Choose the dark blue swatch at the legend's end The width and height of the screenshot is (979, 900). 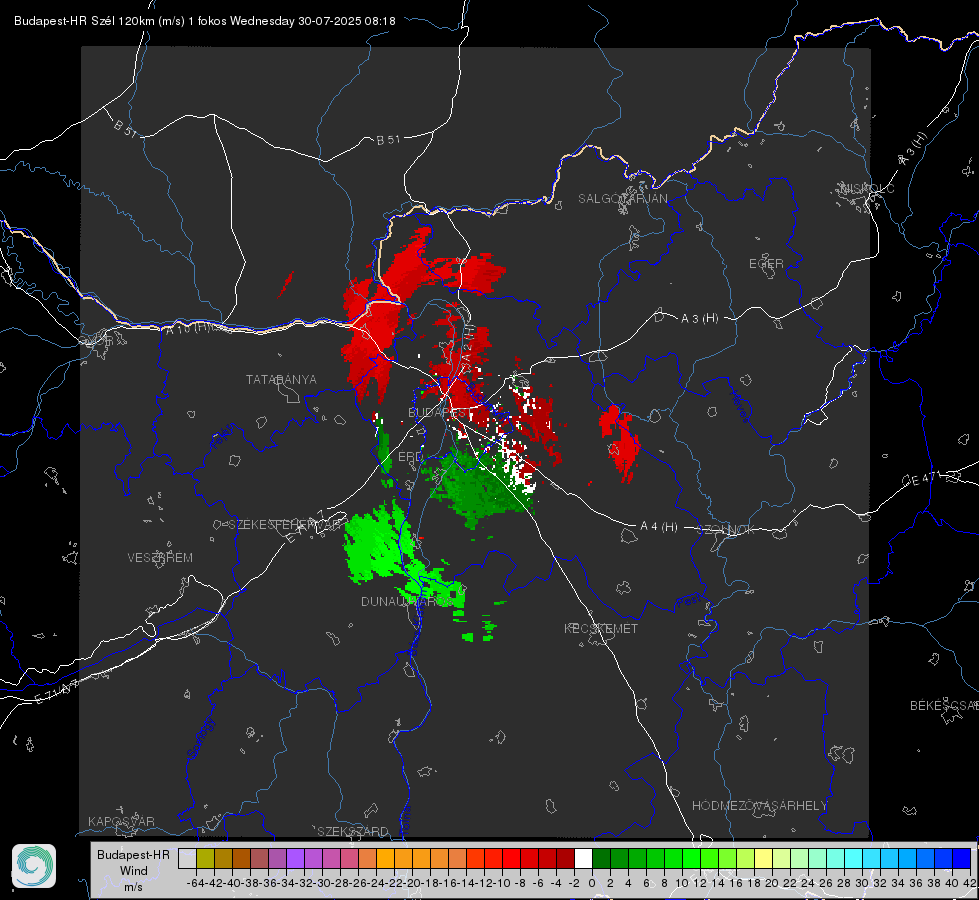962,858
